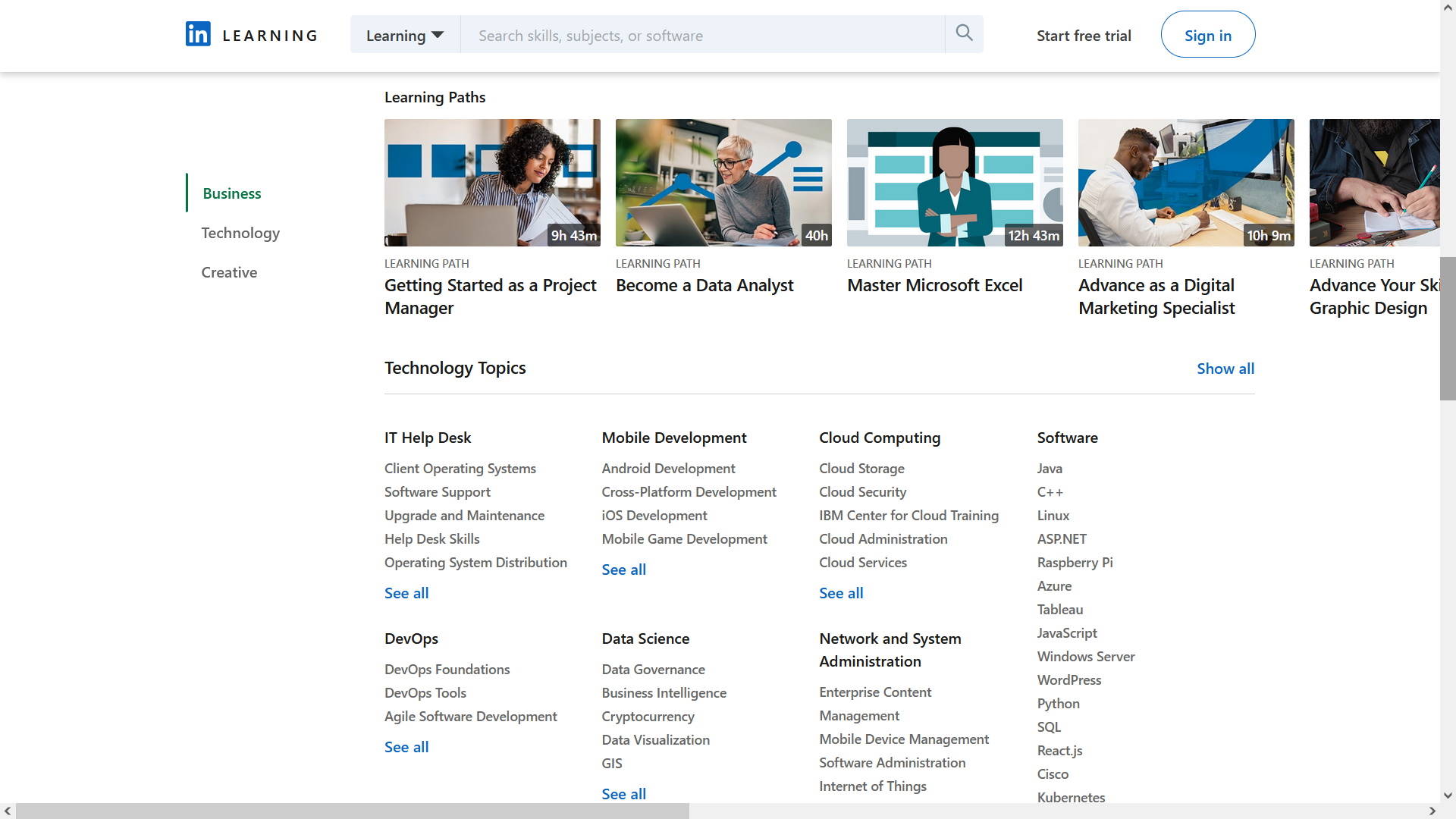Click the vertical scrollbar thumb
The height and width of the screenshot is (819, 1456).
(x=1448, y=328)
